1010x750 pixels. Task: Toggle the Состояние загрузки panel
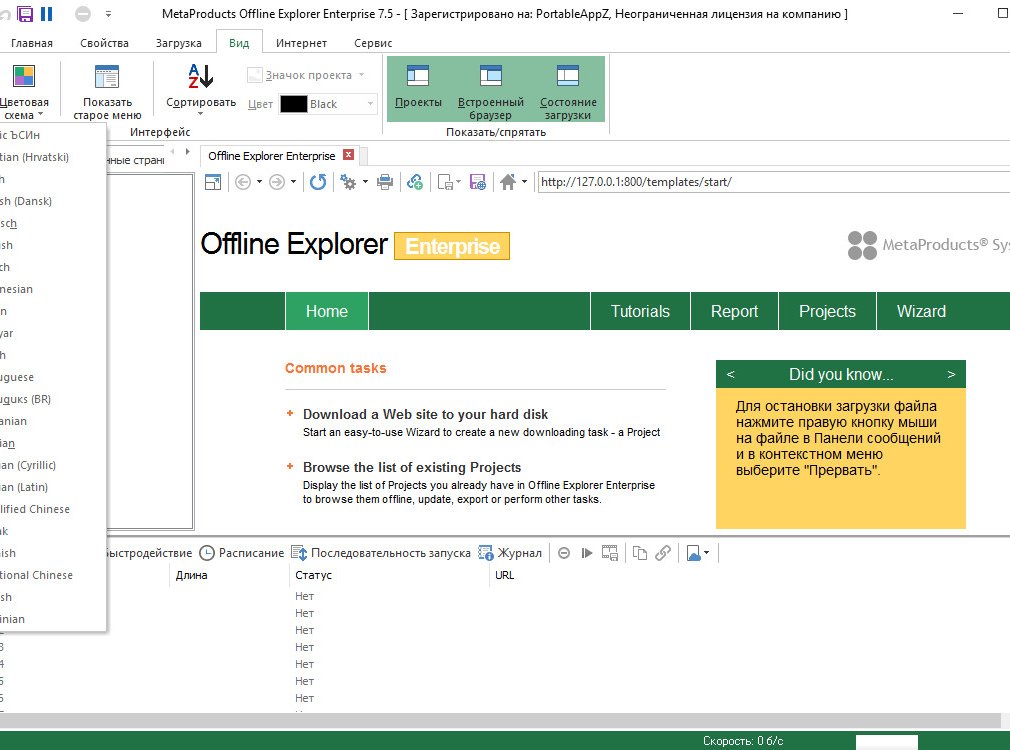click(567, 89)
